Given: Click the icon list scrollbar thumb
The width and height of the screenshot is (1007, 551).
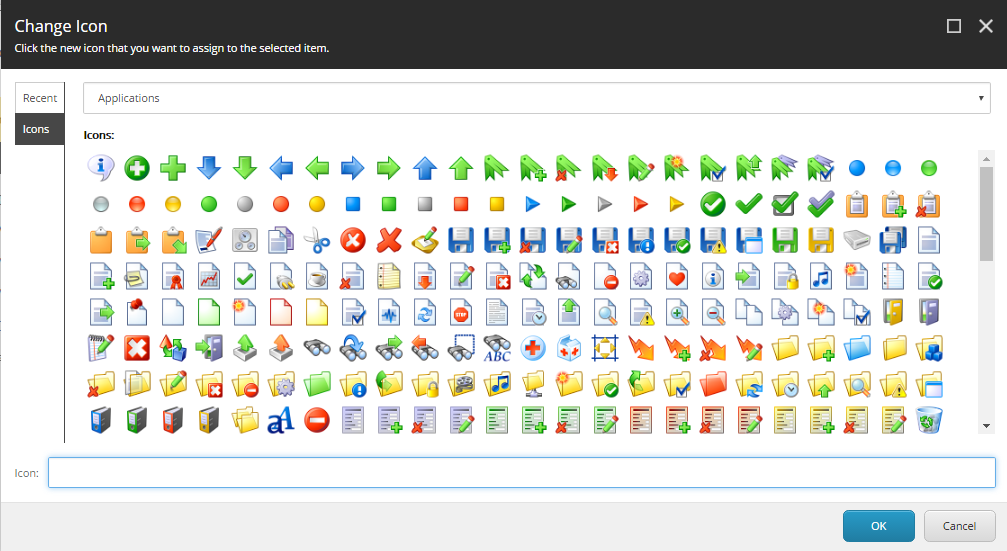Looking at the screenshot, I should (986, 213).
